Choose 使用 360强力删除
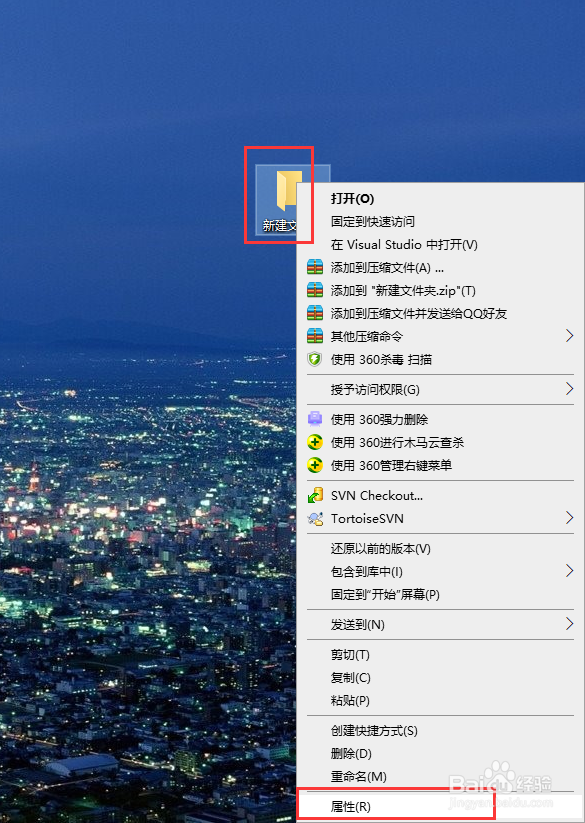This screenshot has width=585, height=823. [441, 419]
